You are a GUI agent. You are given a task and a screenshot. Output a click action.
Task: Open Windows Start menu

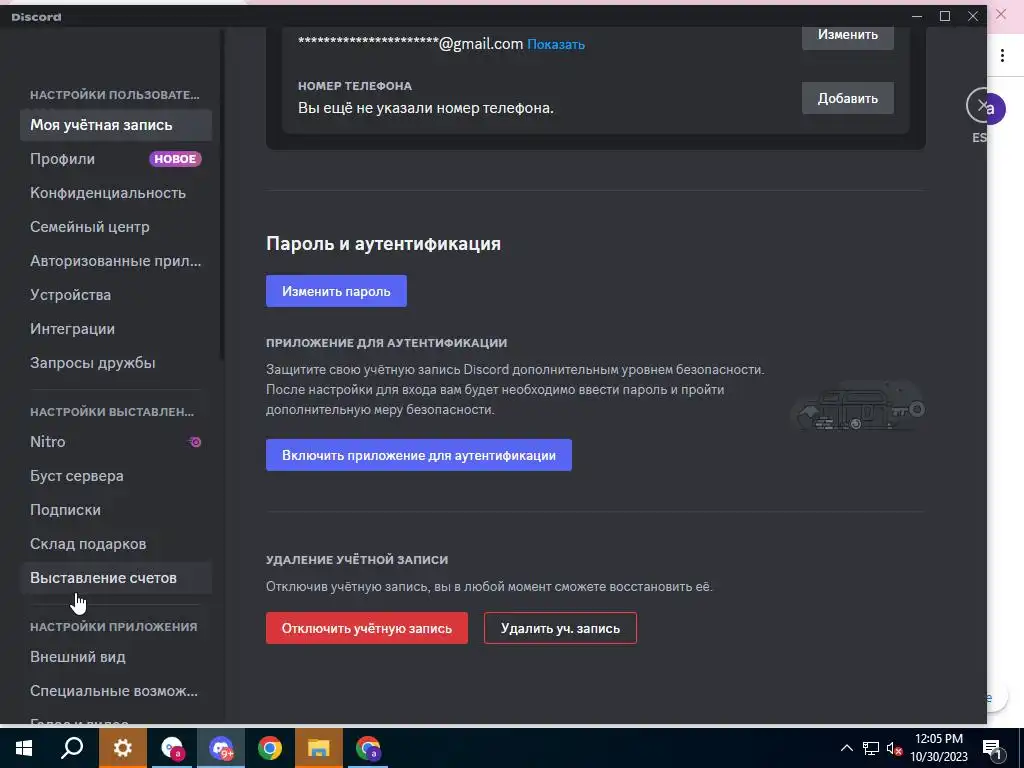pyautogui.click(x=24, y=748)
